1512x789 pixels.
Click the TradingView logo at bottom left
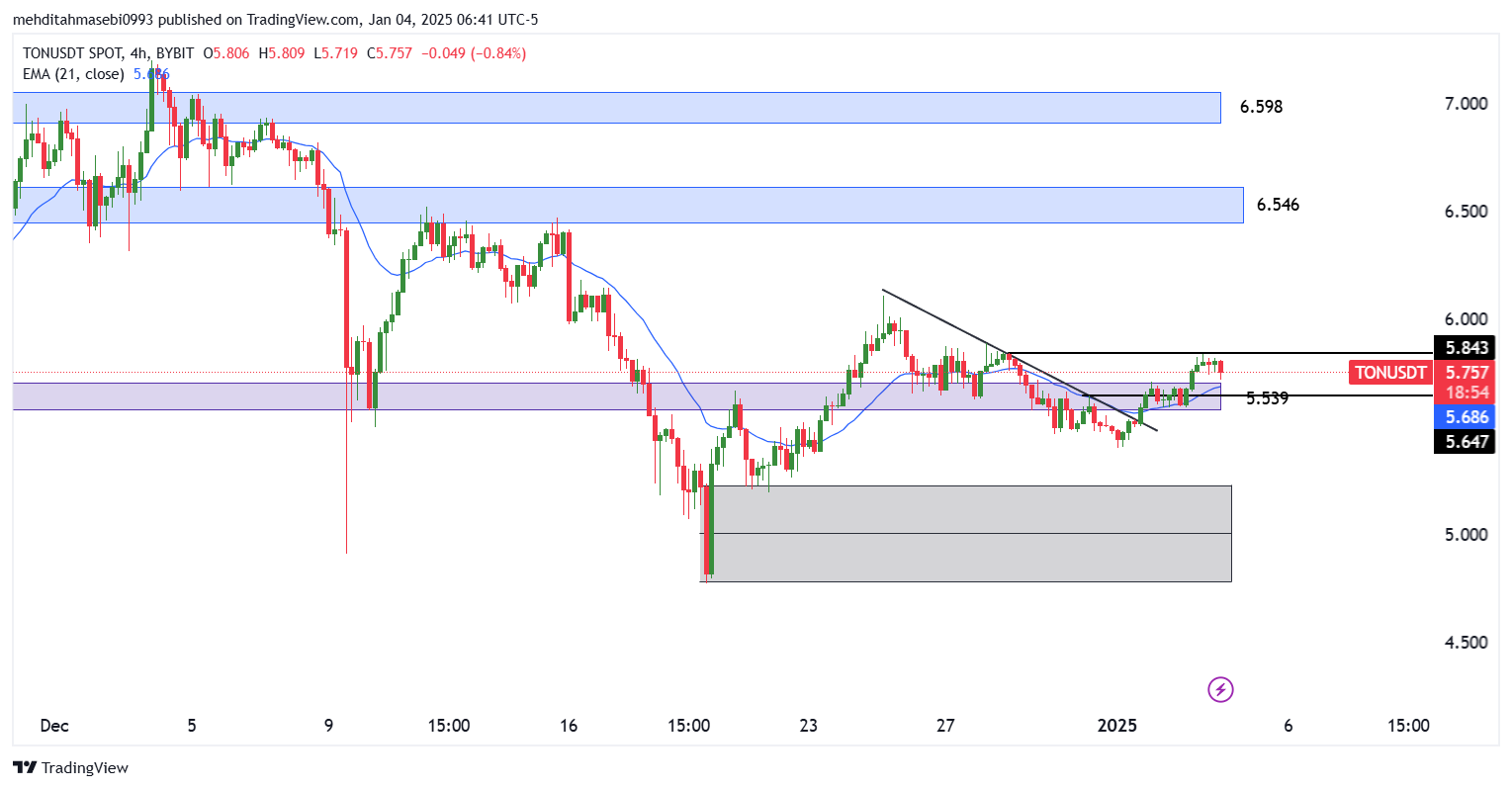click(x=70, y=767)
